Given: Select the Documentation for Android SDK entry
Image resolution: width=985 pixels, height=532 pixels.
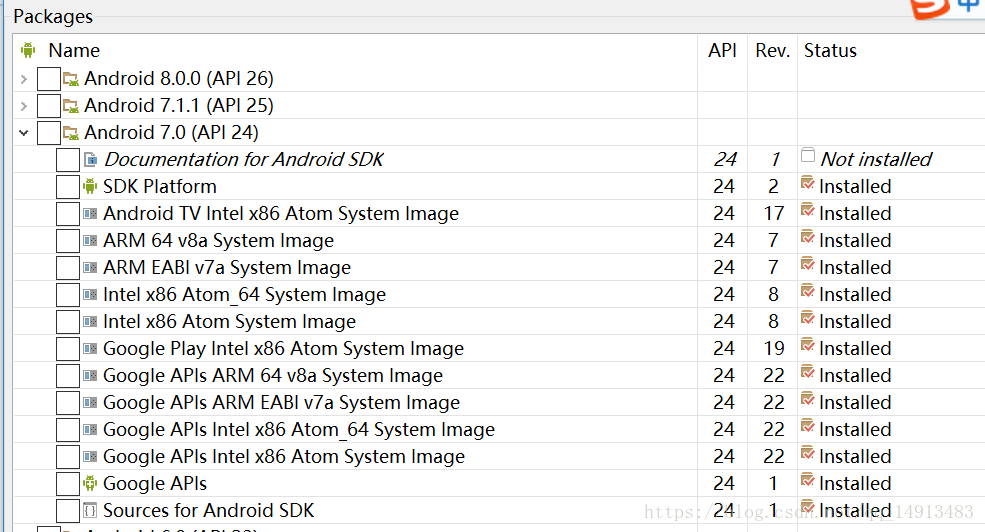Looking at the screenshot, I should pyautogui.click(x=244, y=160).
